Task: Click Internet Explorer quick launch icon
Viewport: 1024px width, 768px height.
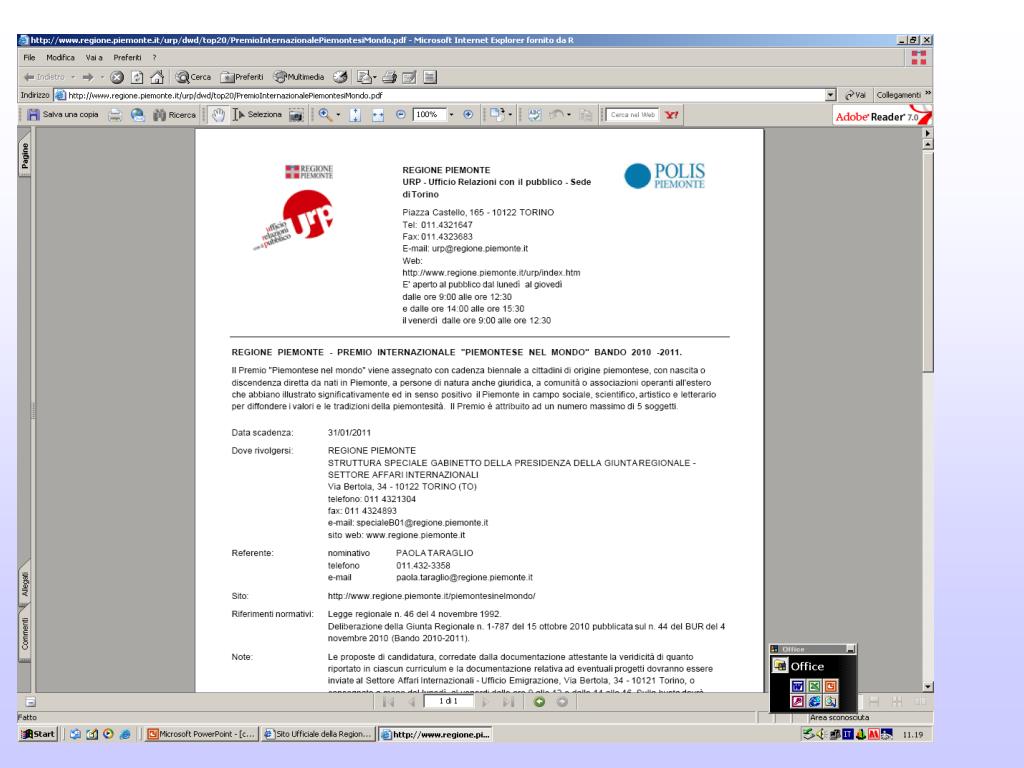Action: [125, 734]
